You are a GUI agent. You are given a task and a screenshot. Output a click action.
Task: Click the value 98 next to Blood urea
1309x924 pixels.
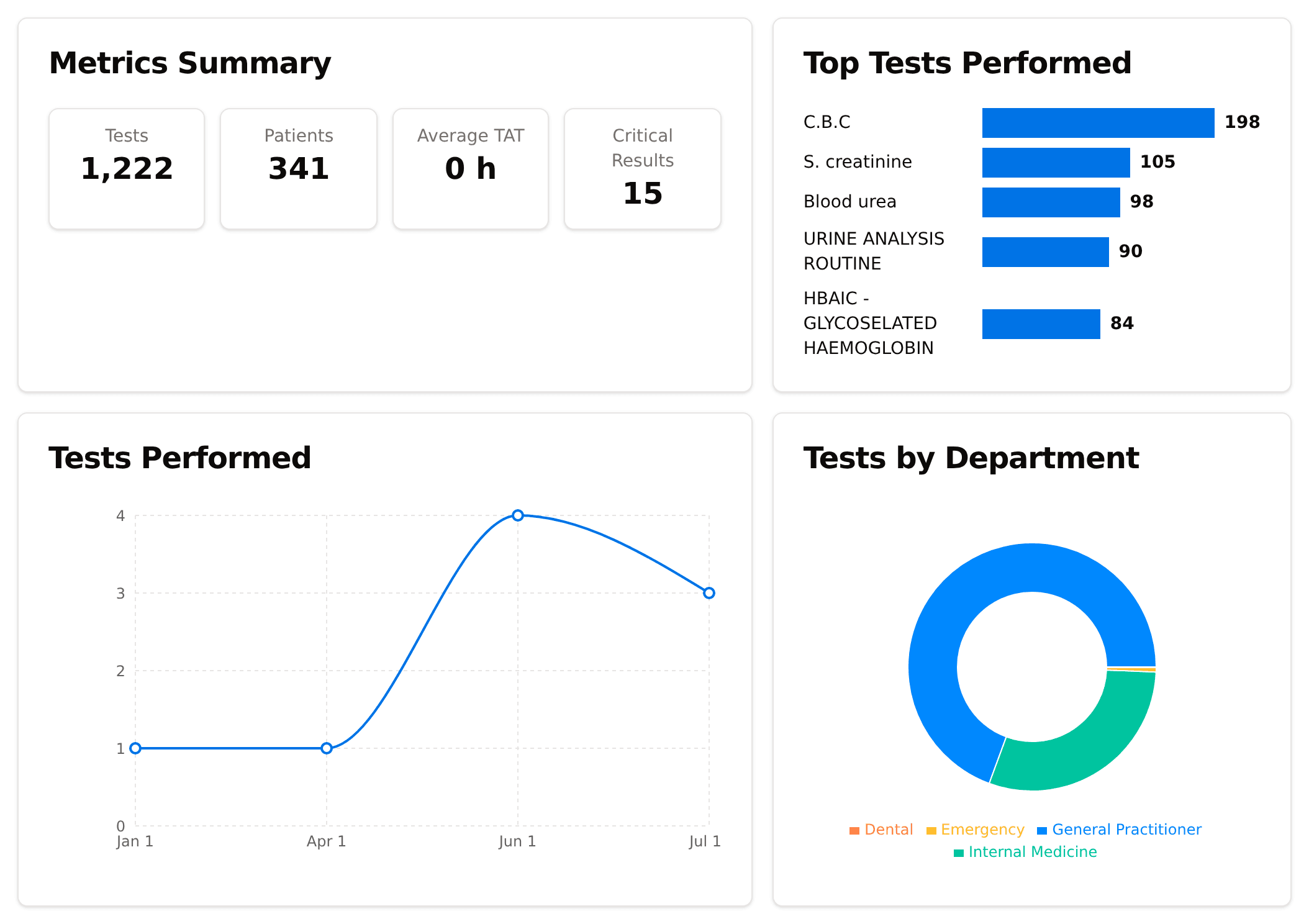[1141, 202]
